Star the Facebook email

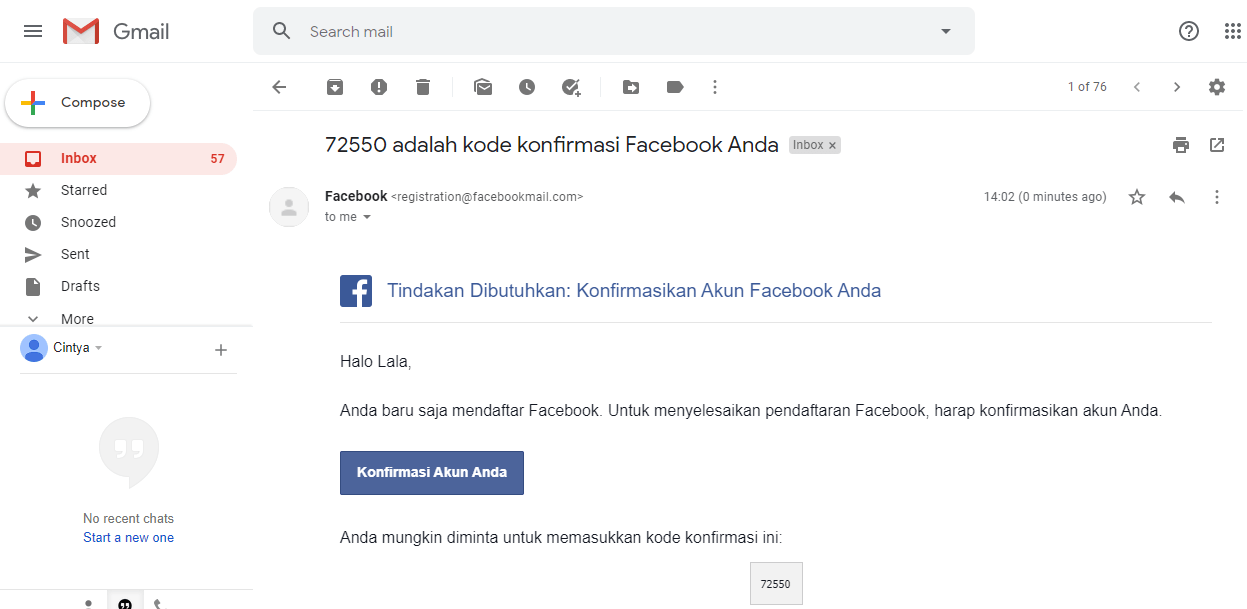(1137, 197)
